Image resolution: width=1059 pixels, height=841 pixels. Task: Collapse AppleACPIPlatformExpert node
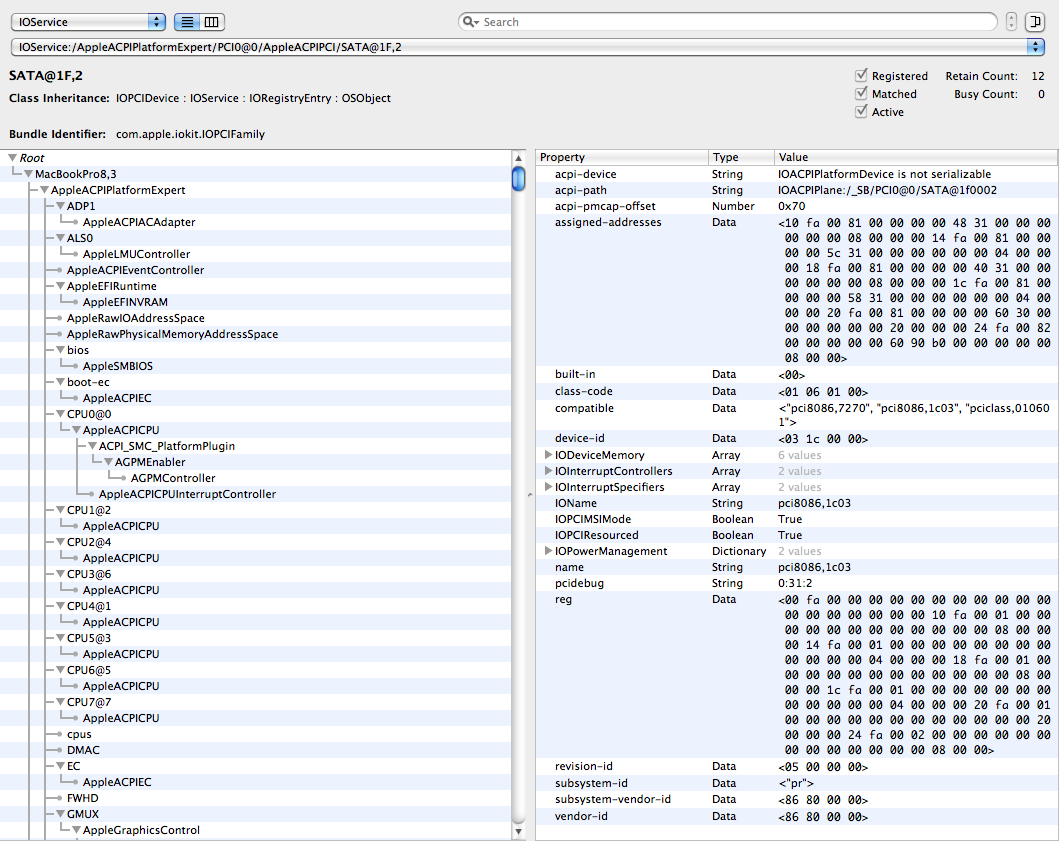click(45, 190)
